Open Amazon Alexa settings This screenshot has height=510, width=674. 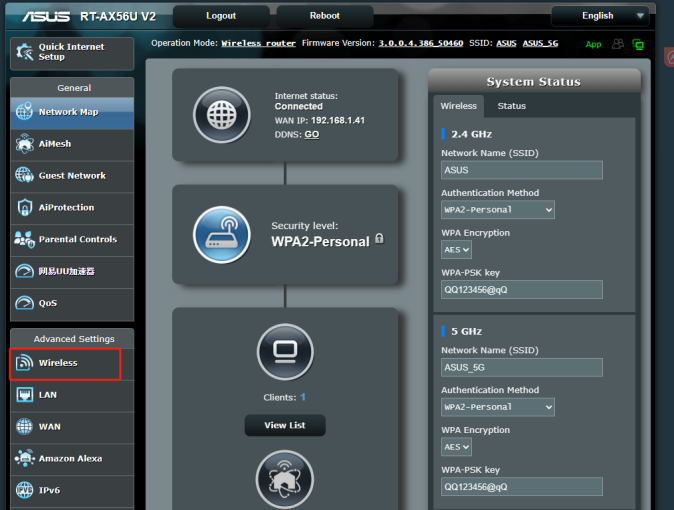72,459
